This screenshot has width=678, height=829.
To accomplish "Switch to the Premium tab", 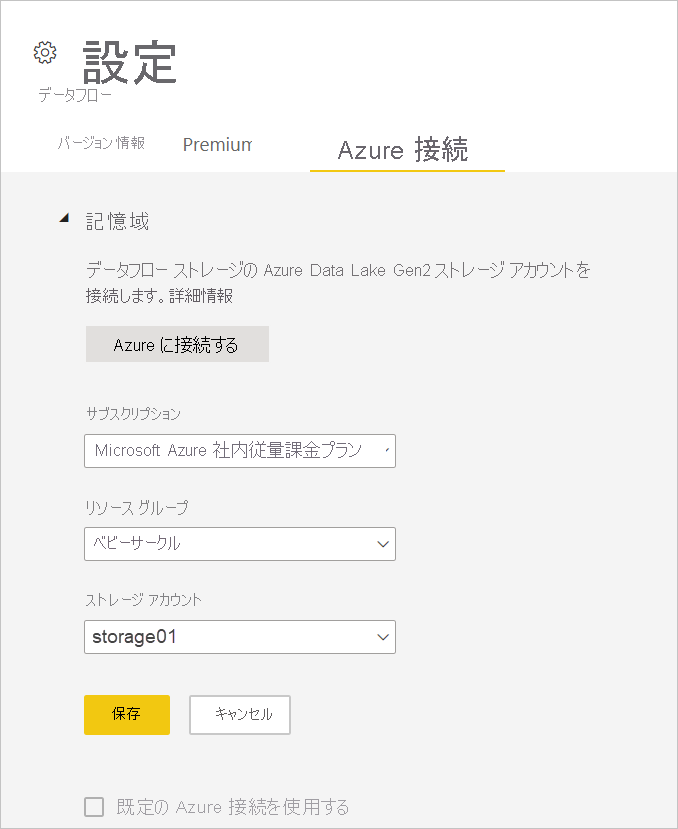I will pyautogui.click(x=217, y=144).
